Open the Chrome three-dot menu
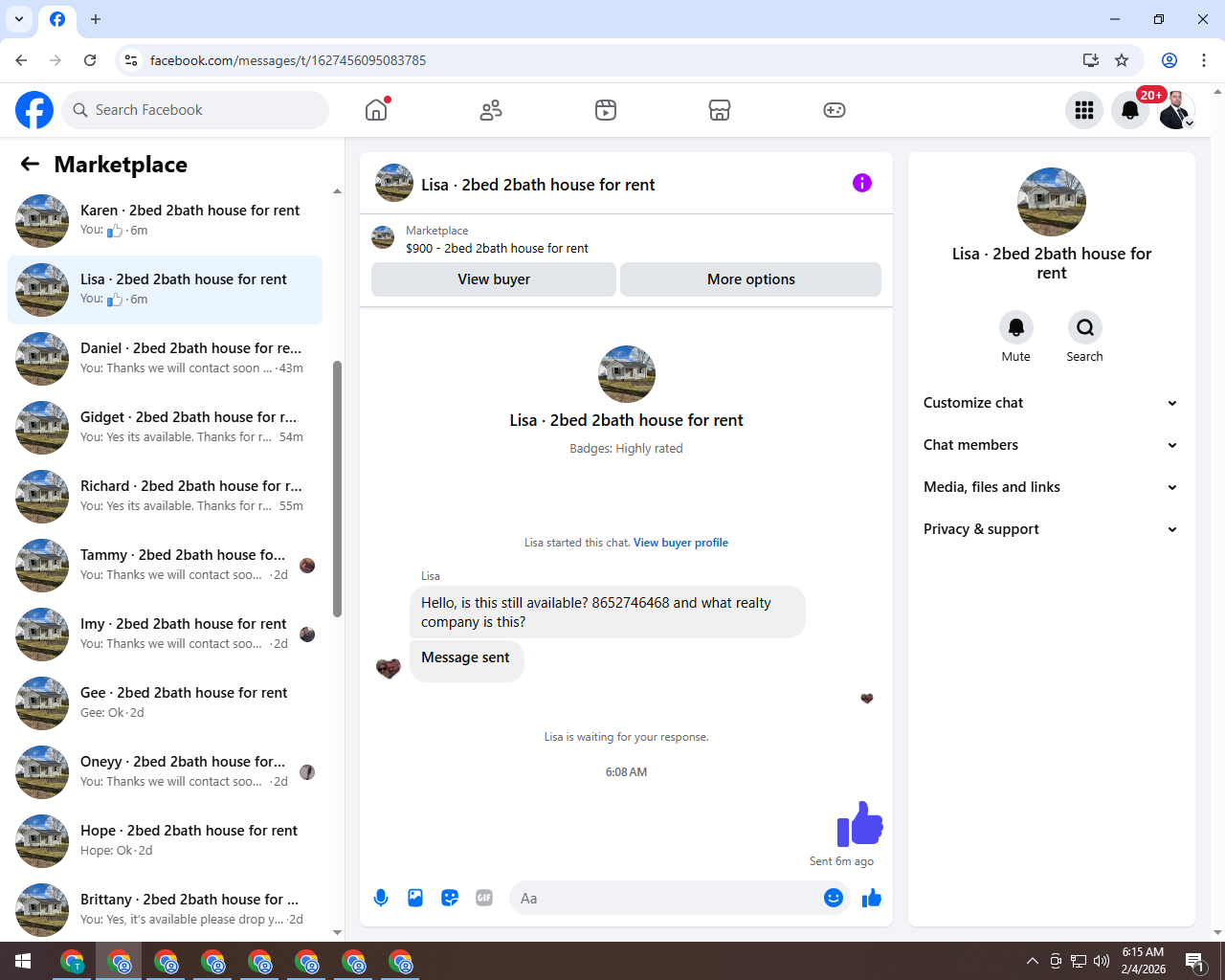This screenshot has width=1225, height=980. point(1204,60)
